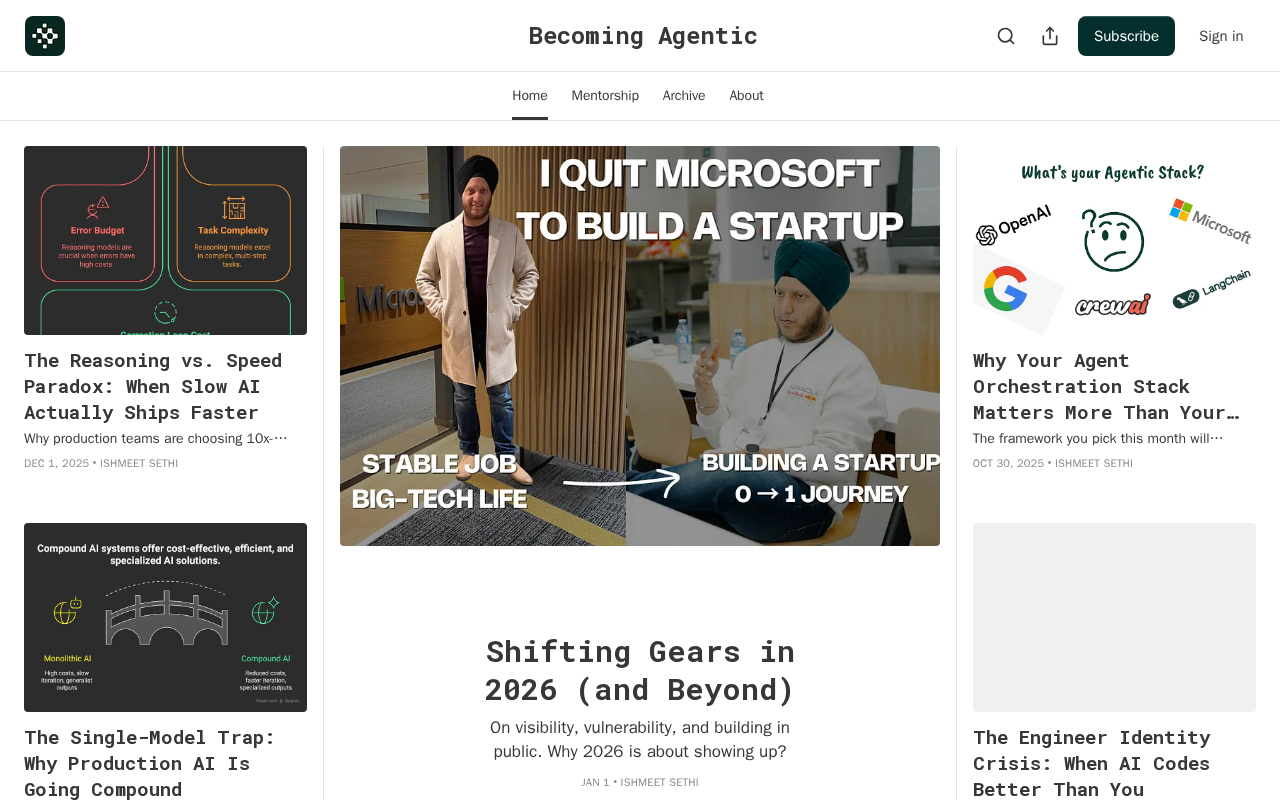Click the blank thumbnail above Engineer Identity Crisis
Image resolution: width=1280 pixels, height=800 pixels.
tap(1114, 617)
